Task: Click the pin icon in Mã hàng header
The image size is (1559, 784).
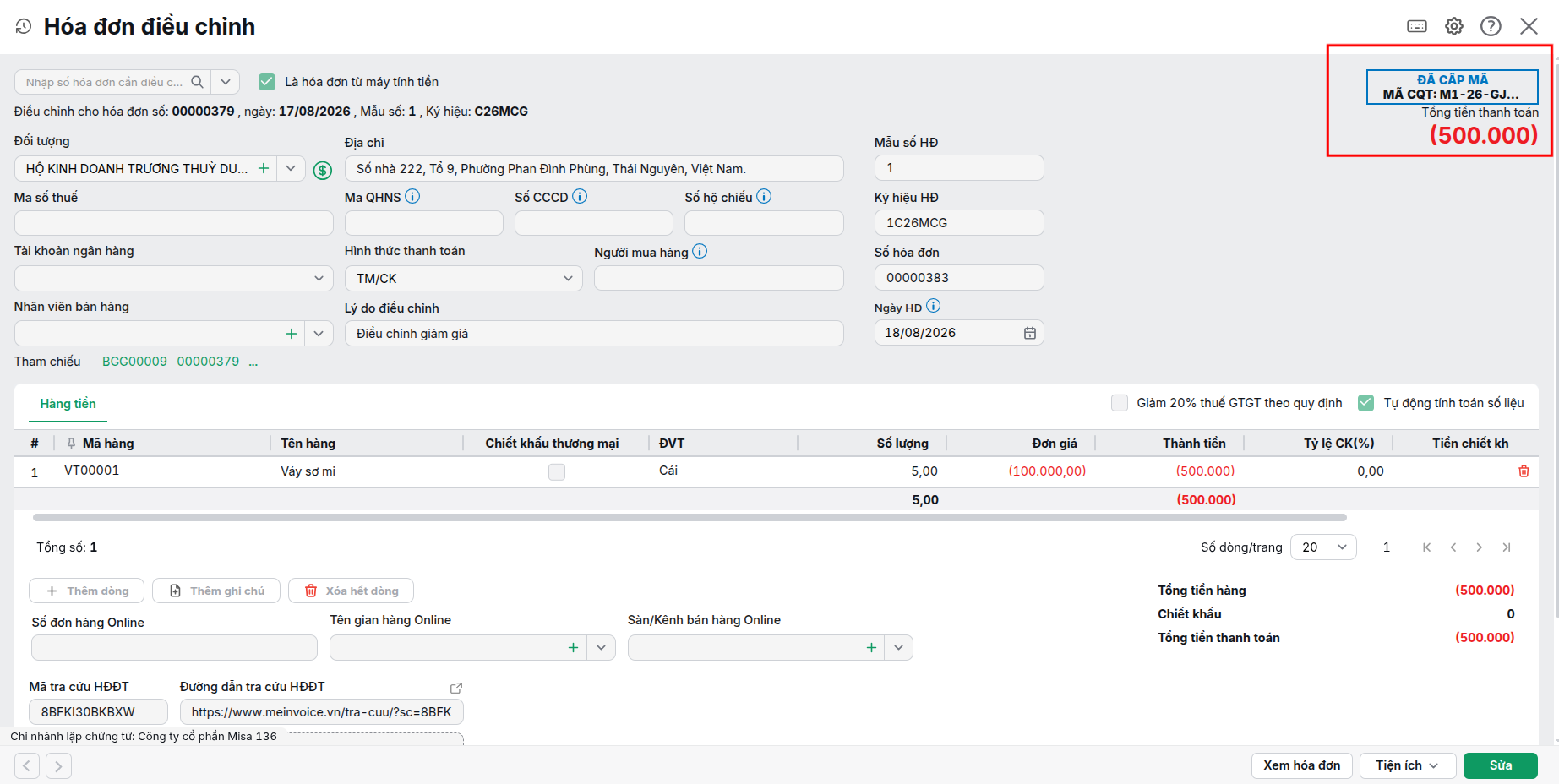Action: [x=71, y=444]
